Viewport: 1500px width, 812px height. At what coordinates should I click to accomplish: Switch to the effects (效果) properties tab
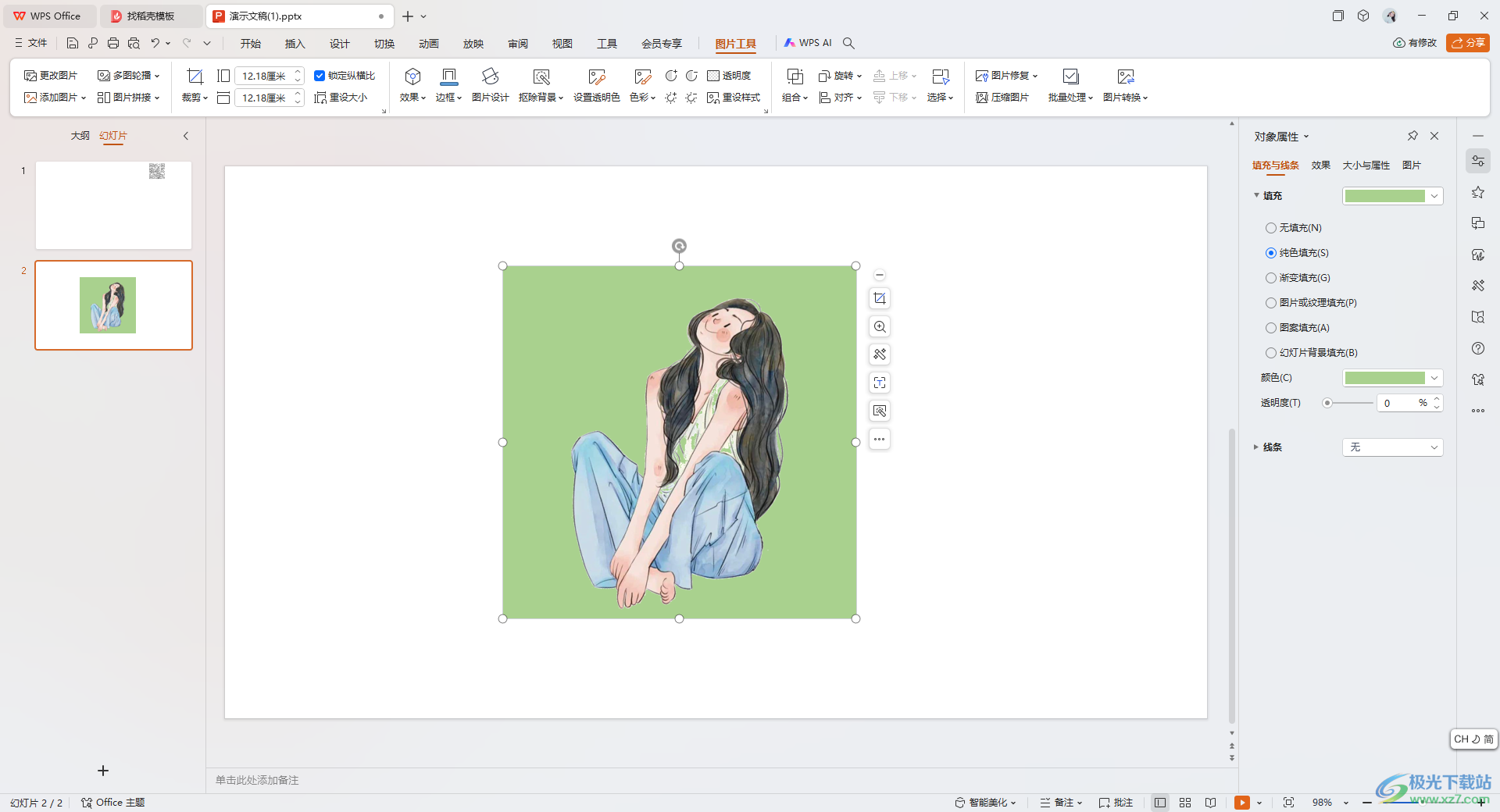point(1320,166)
